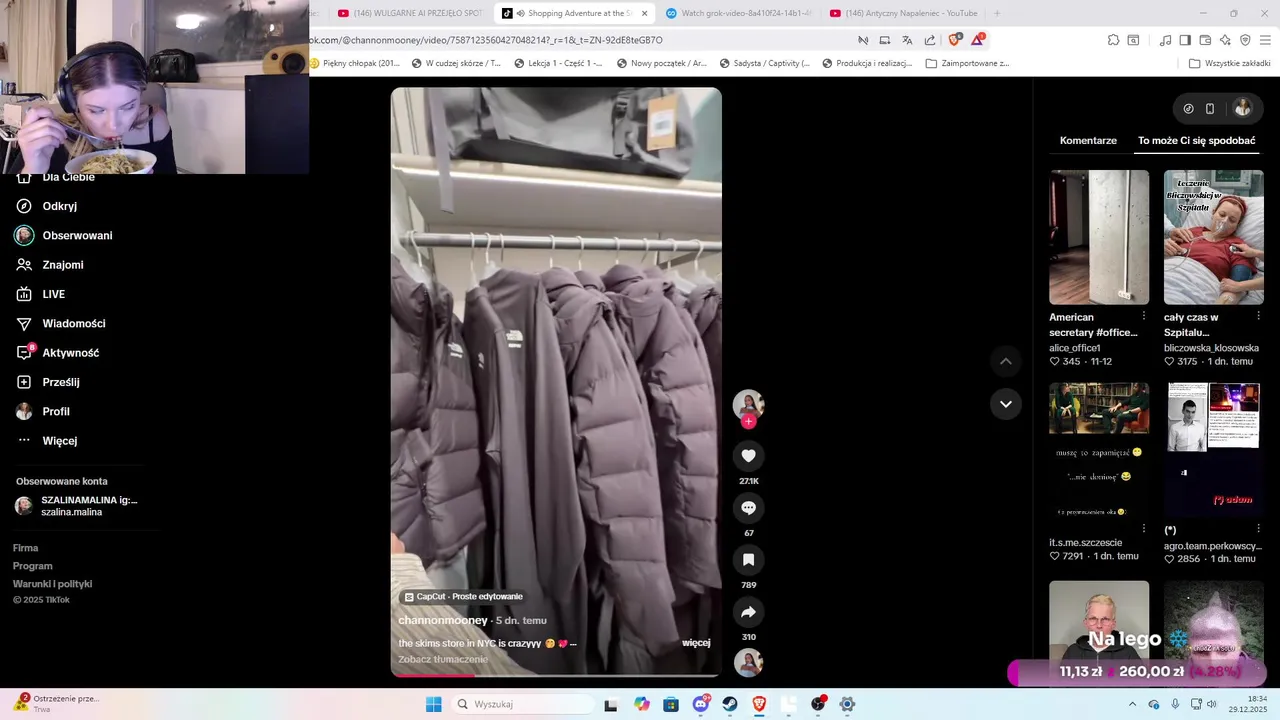This screenshot has width=1280, height=720.
Task: Open Brave Rewards triangle icon
Action: click(x=978, y=40)
